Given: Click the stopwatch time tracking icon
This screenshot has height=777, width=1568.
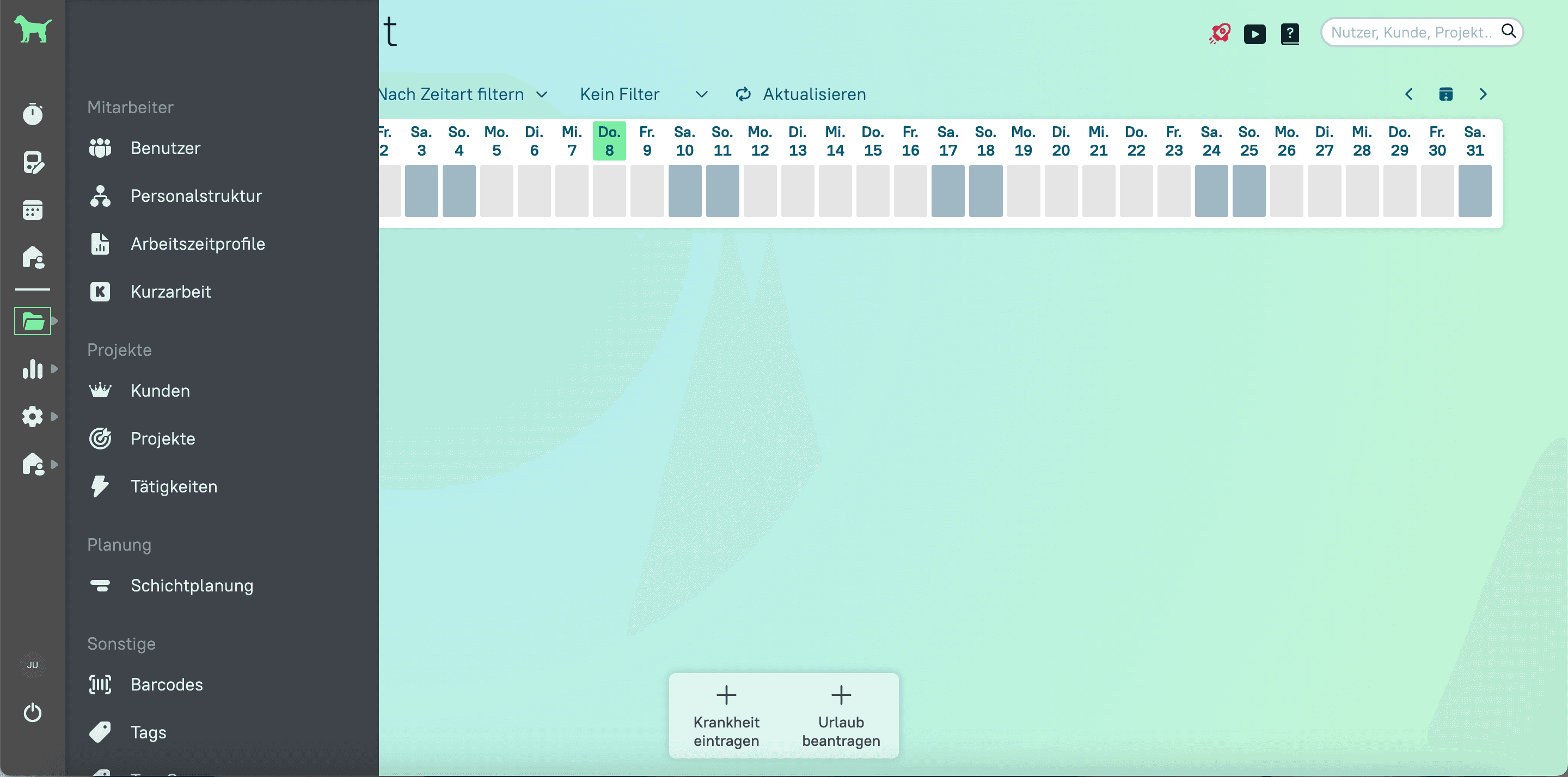Looking at the screenshot, I should [x=32, y=114].
